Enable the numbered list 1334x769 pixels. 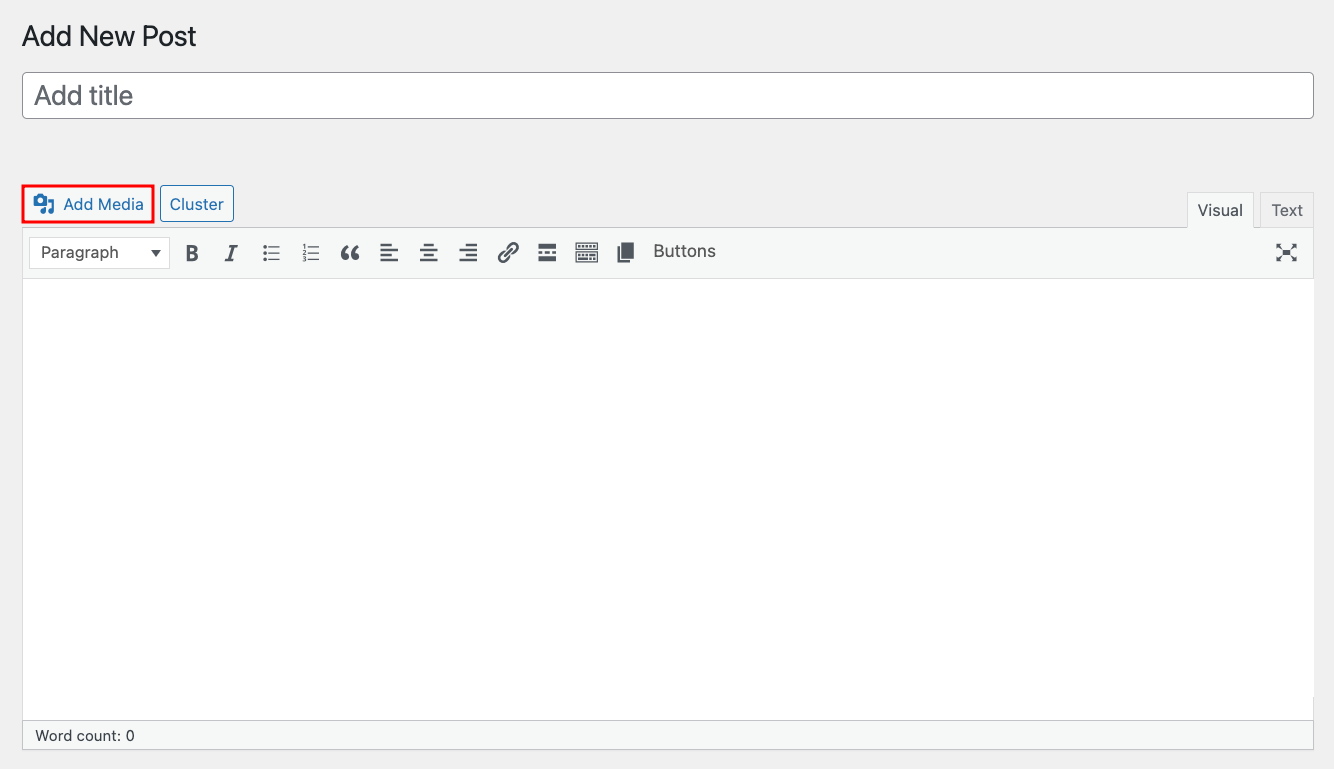tap(311, 252)
